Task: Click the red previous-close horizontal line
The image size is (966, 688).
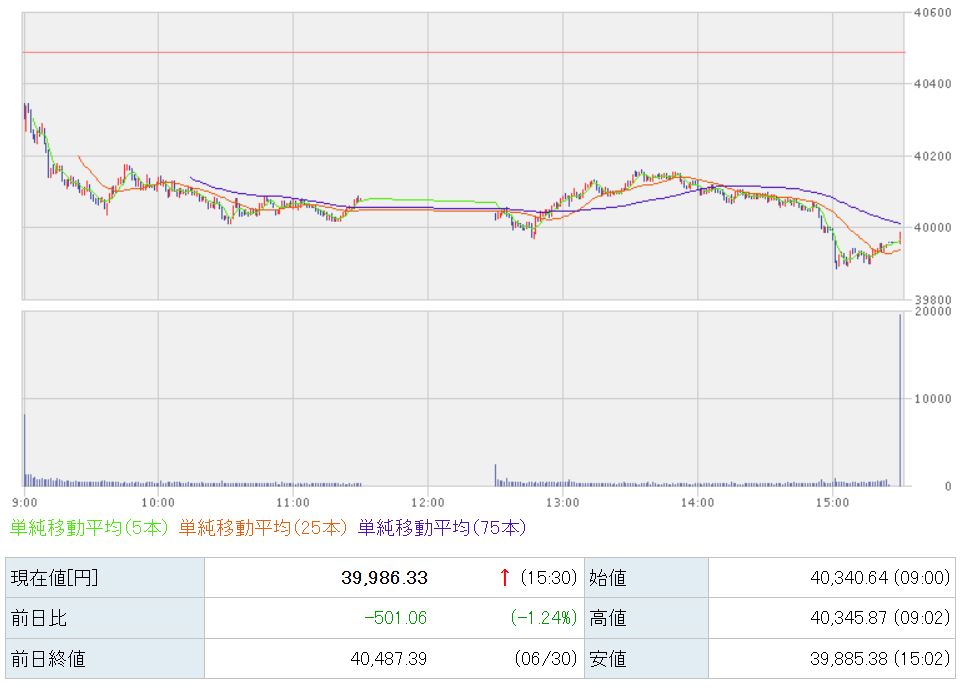Action: (463, 52)
